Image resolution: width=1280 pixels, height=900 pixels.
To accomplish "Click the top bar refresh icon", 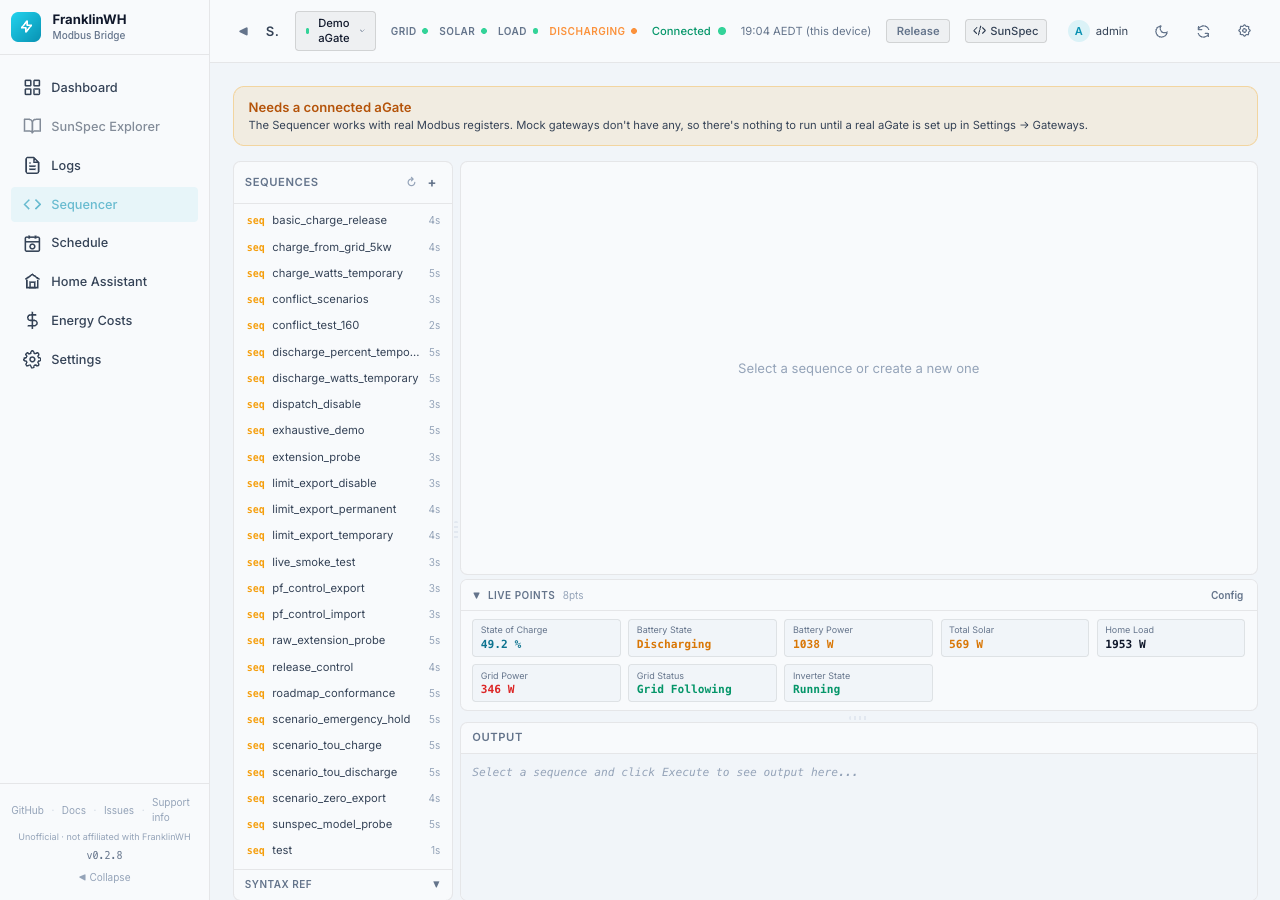I will tap(1203, 31).
